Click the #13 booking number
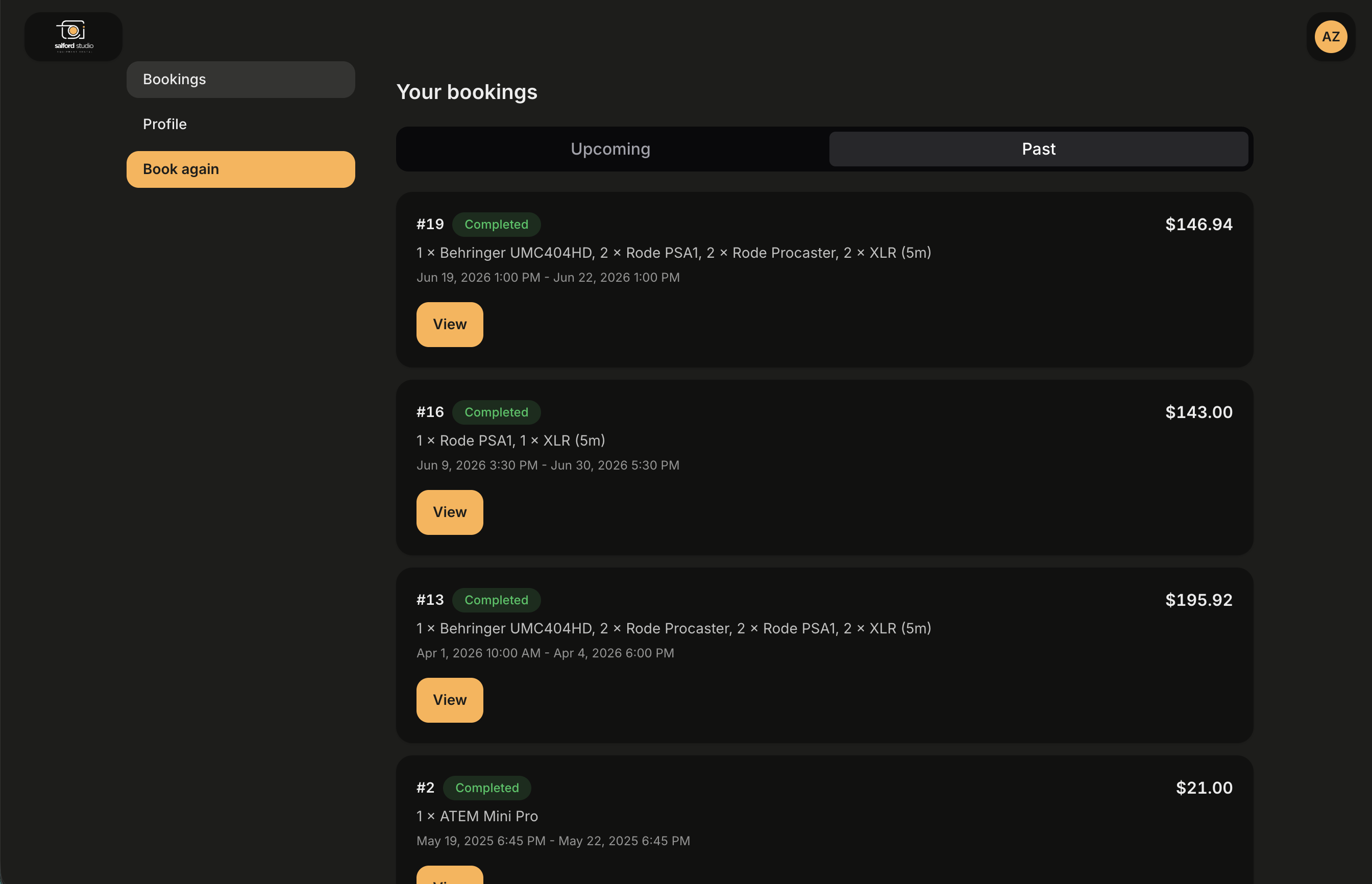Screen dimensions: 1372x884 [430, 600]
